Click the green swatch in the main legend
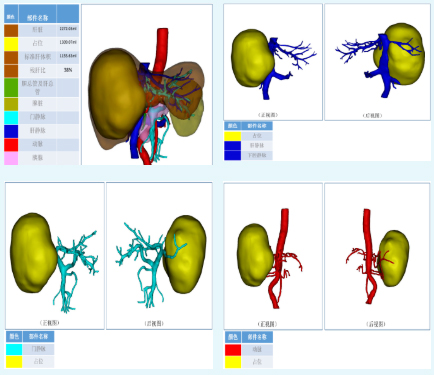The image size is (434, 375). (11, 87)
